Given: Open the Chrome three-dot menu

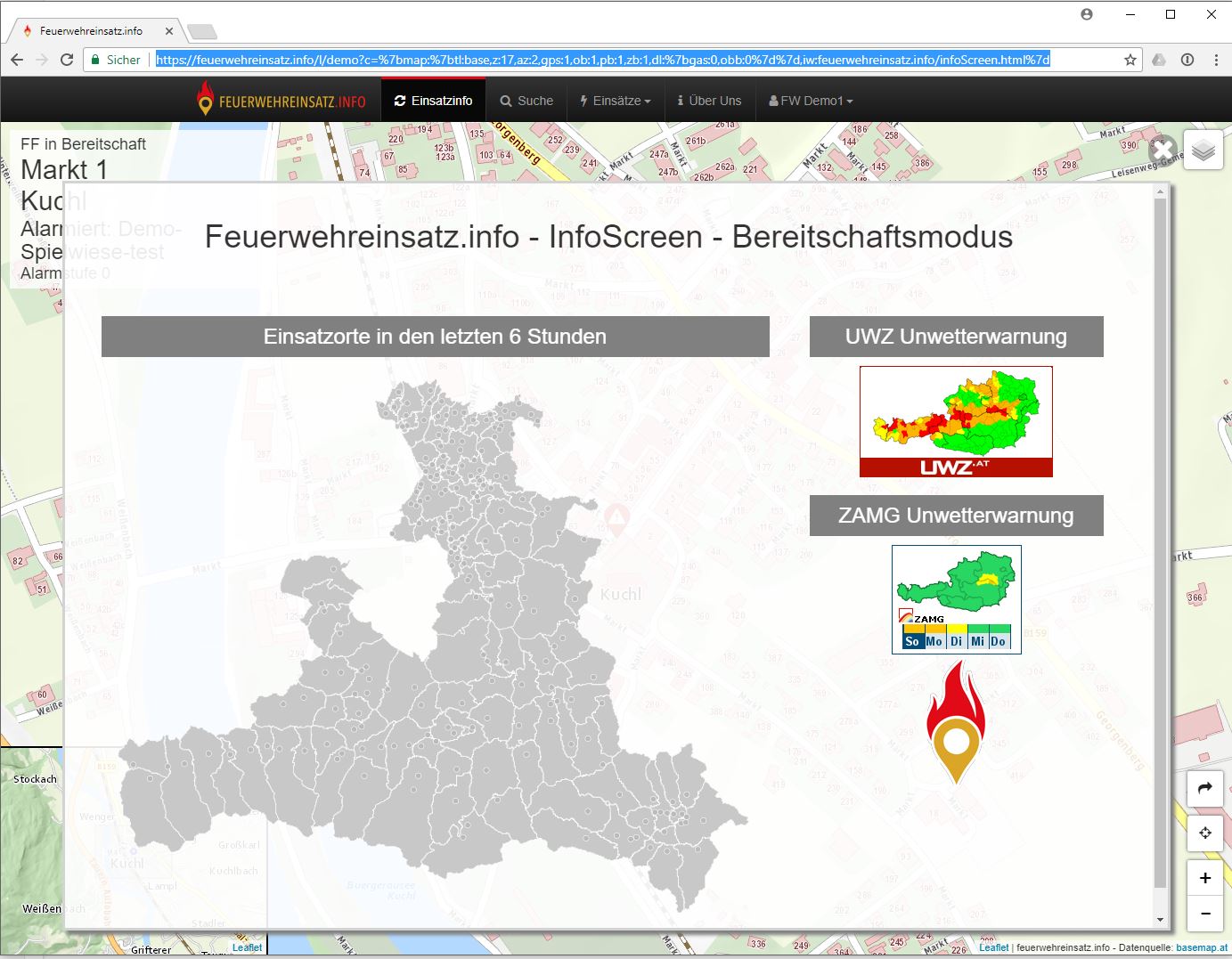Looking at the screenshot, I should [x=1216, y=60].
